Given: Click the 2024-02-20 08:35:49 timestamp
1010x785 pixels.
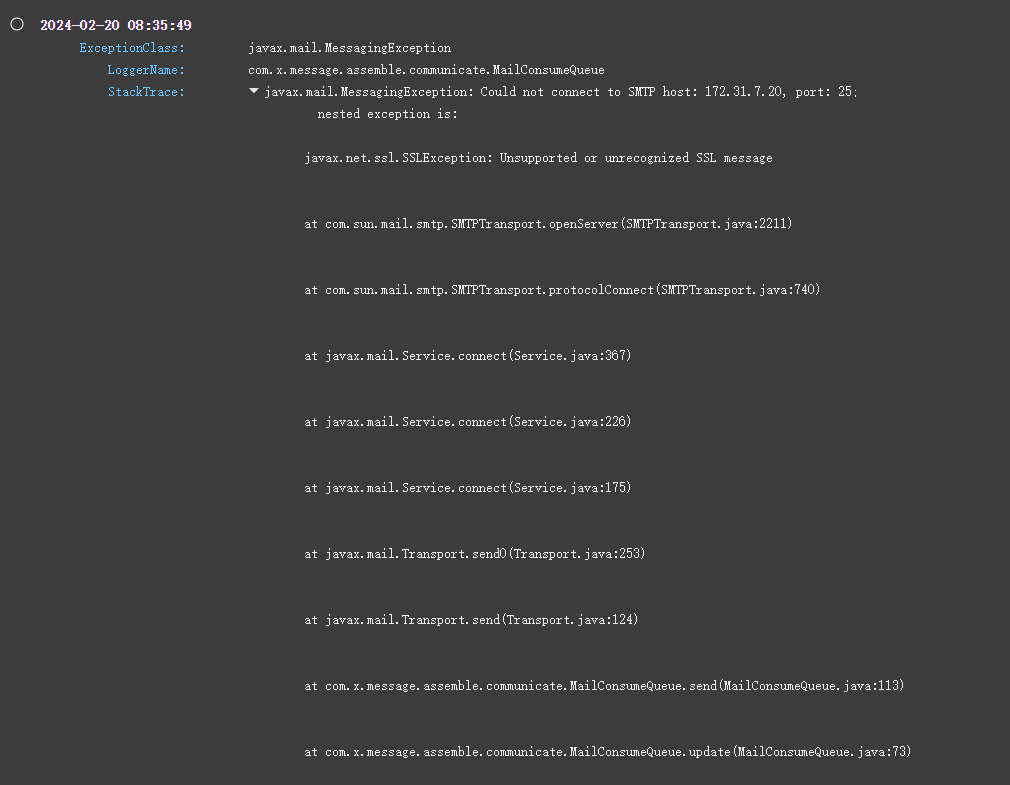Looking at the screenshot, I should [116, 25].
